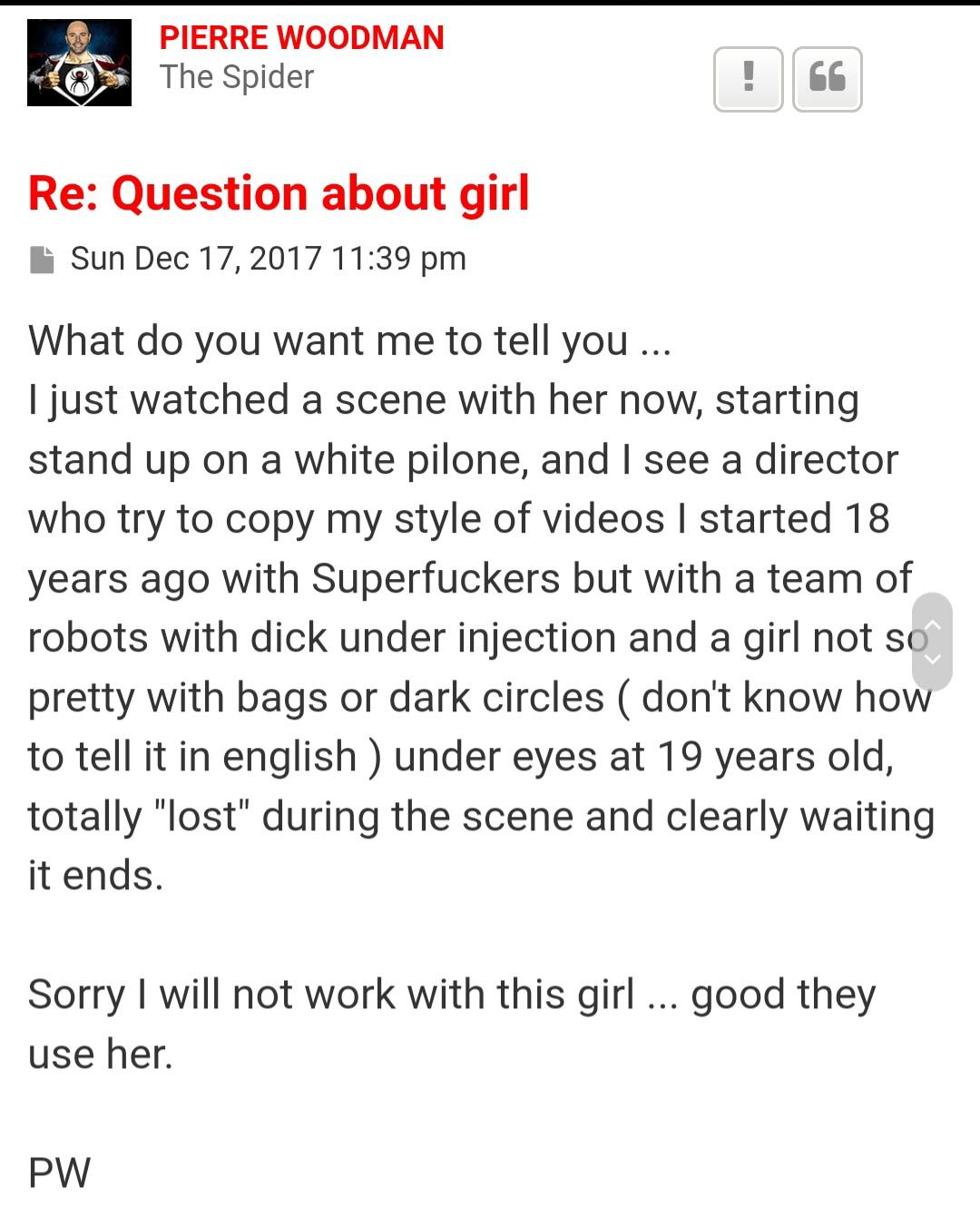The width and height of the screenshot is (980, 1217).
Task: Click the words "use her." on the last line
Action: click(100, 1055)
